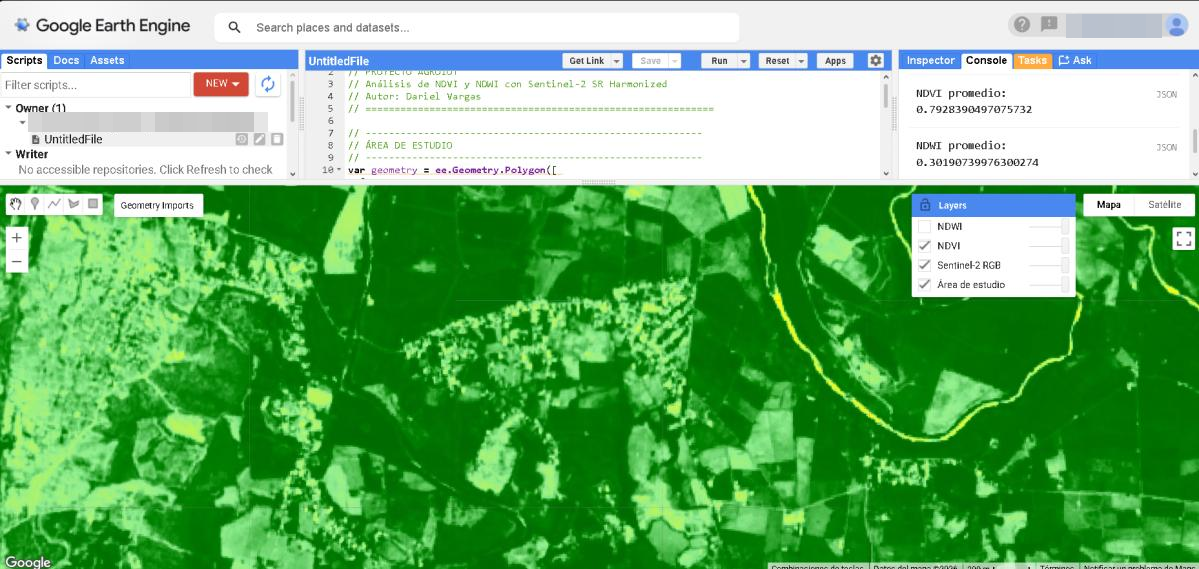Run the script
This screenshot has width=1199, height=569.
(720, 60)
